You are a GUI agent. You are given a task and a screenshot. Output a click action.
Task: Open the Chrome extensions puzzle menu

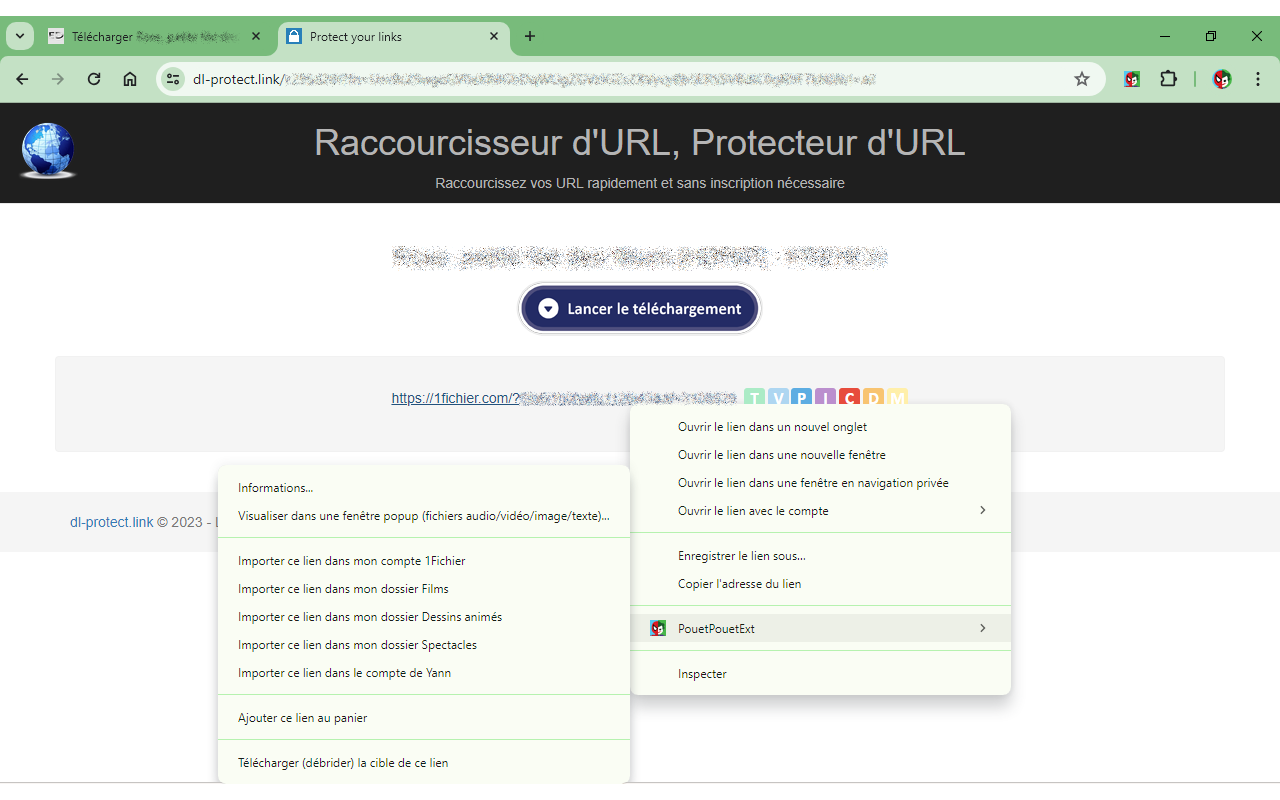click(x=1168, y=79)
